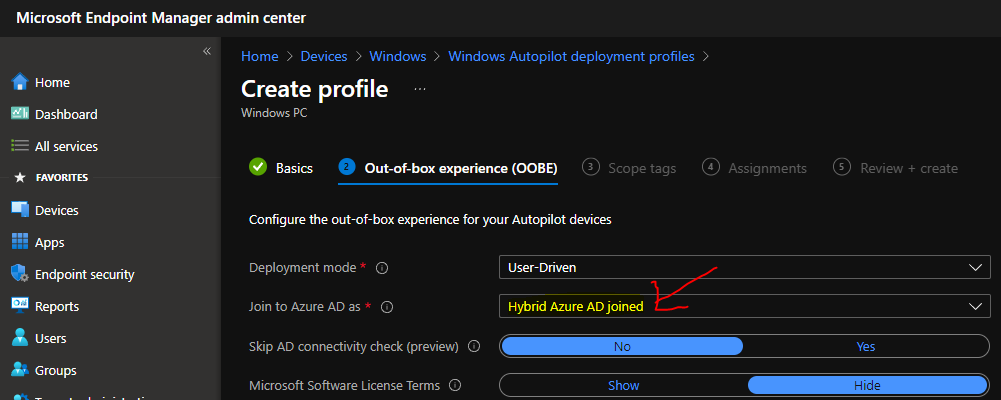Image resolution: width=1001 pixels, height=400 pixels.
Task: Click info icon for Skip AD connectivity check
Action: tap(474, 346)
